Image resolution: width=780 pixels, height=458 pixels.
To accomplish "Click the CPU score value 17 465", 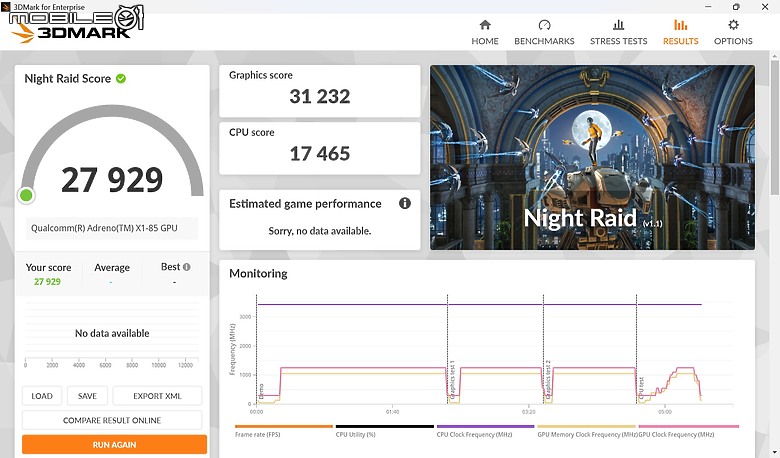I will [x=320, y=154].
